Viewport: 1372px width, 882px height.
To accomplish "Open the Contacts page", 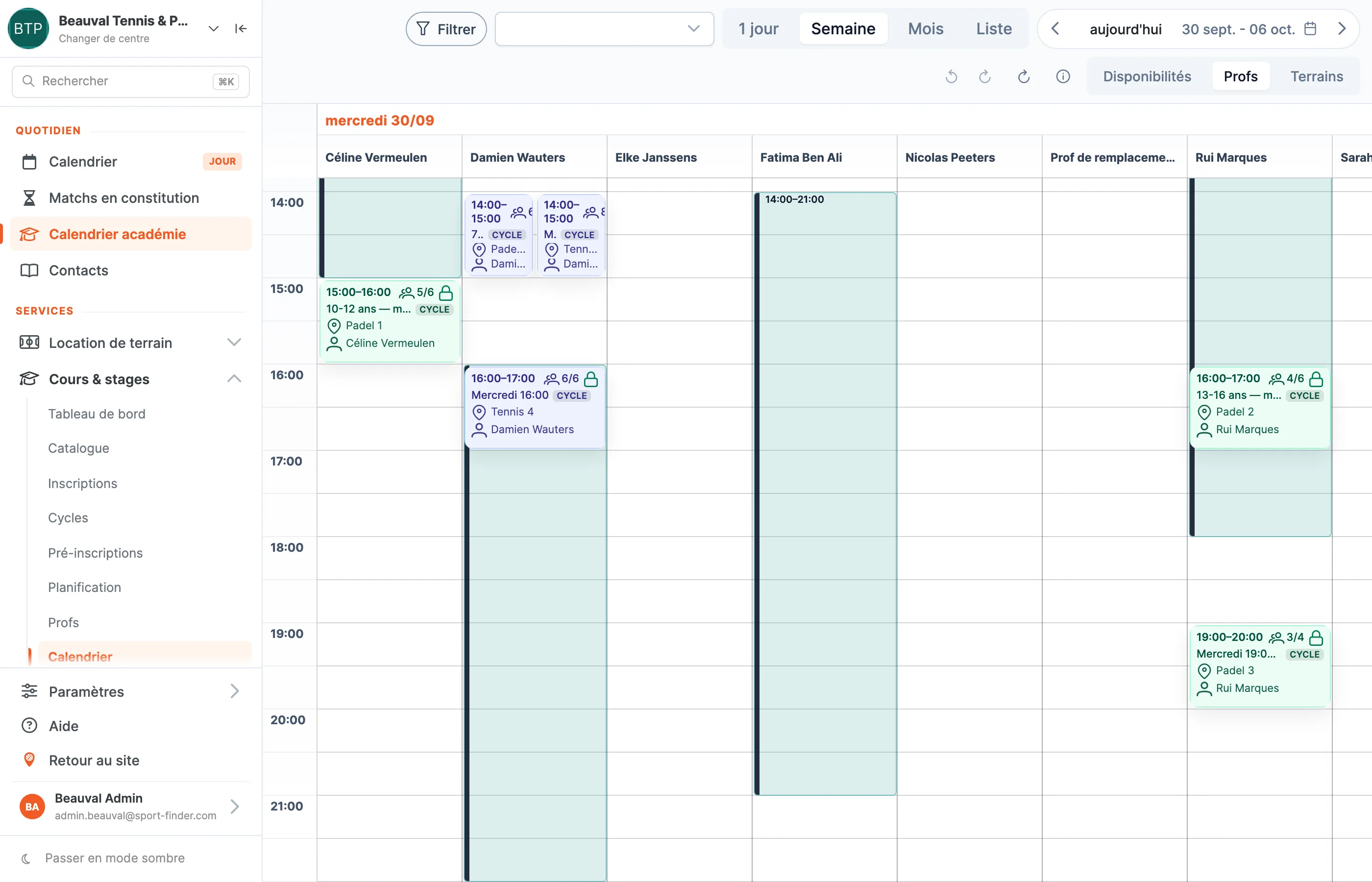I will [x=131, y=270].
